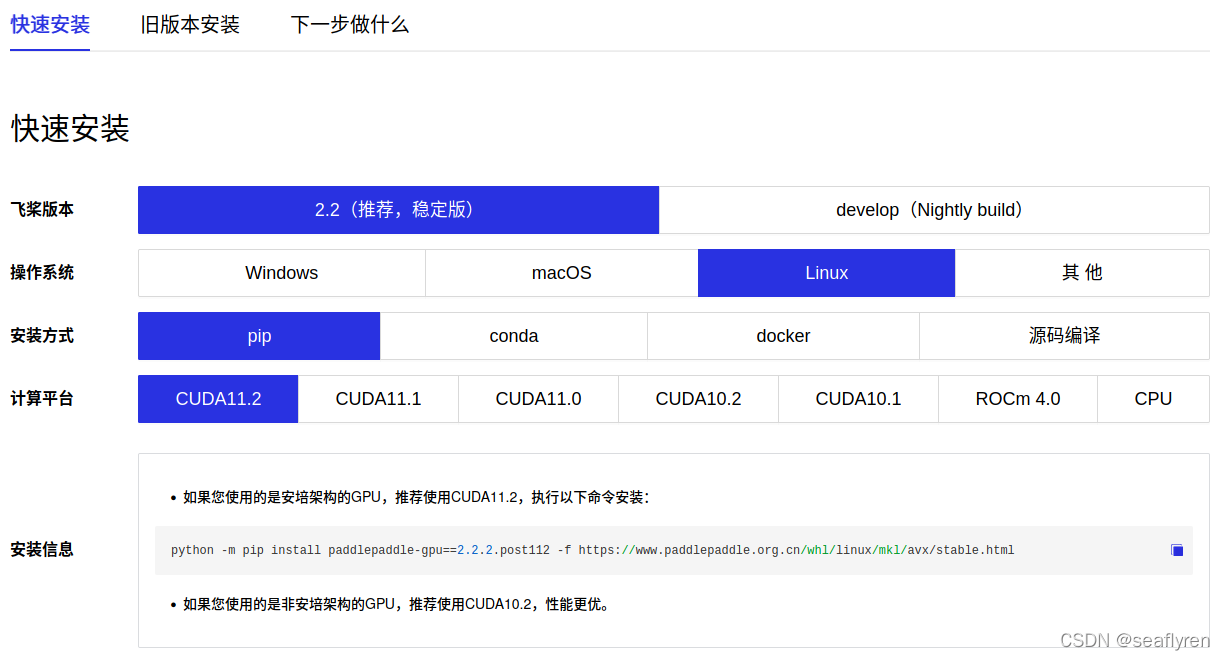Viewport: 1225px width, 660px height.
Task: Choose Windows operating system
Action: pos(282,273)
